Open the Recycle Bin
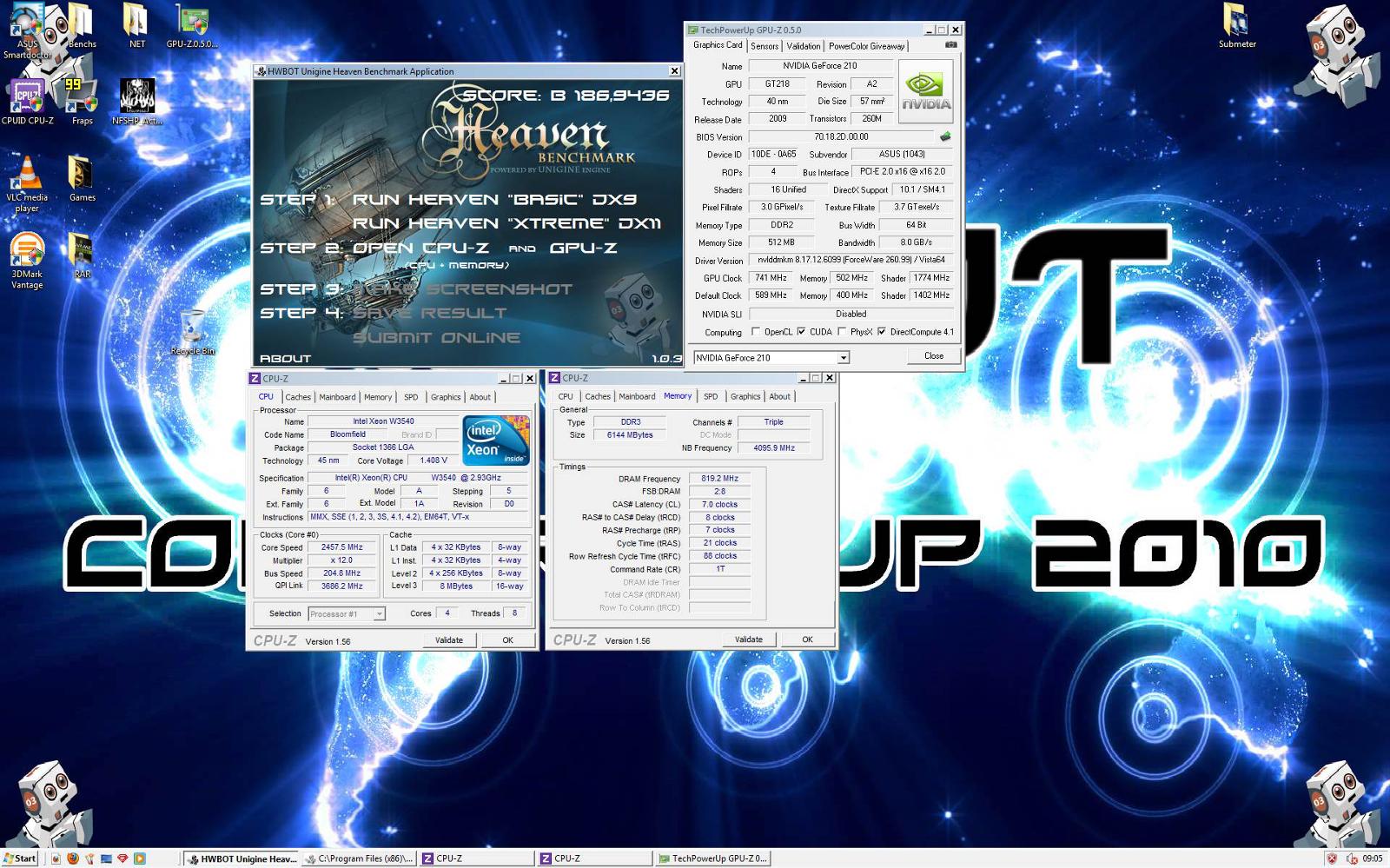The image size is (1390, 868). click(192, 333)
